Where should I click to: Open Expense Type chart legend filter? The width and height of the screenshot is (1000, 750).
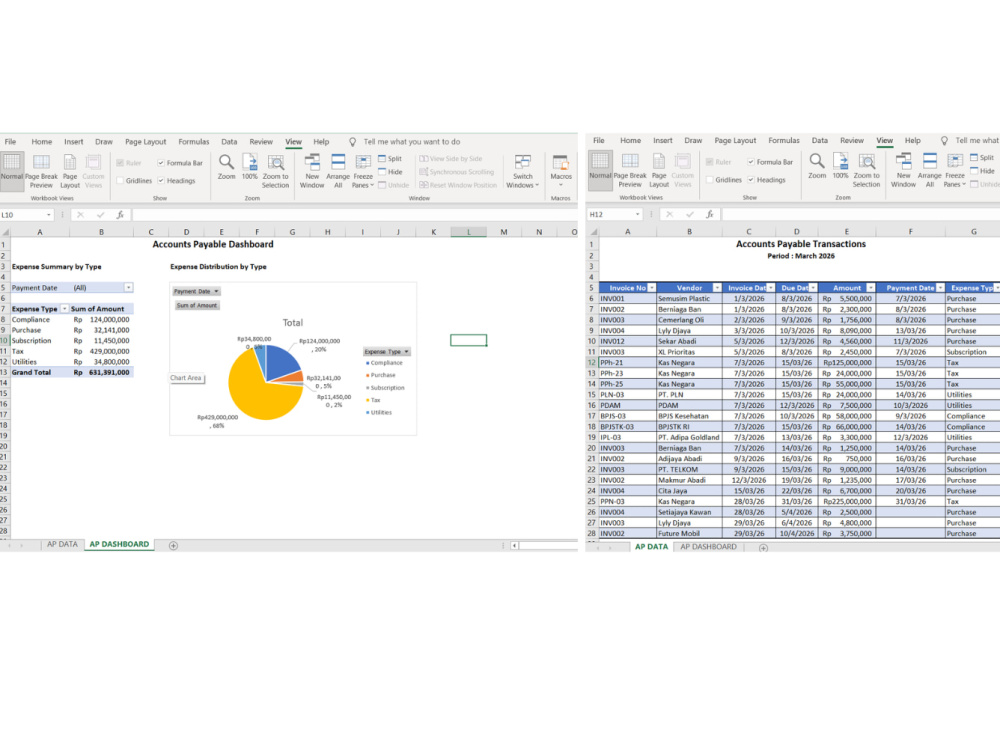click(386, 351)
